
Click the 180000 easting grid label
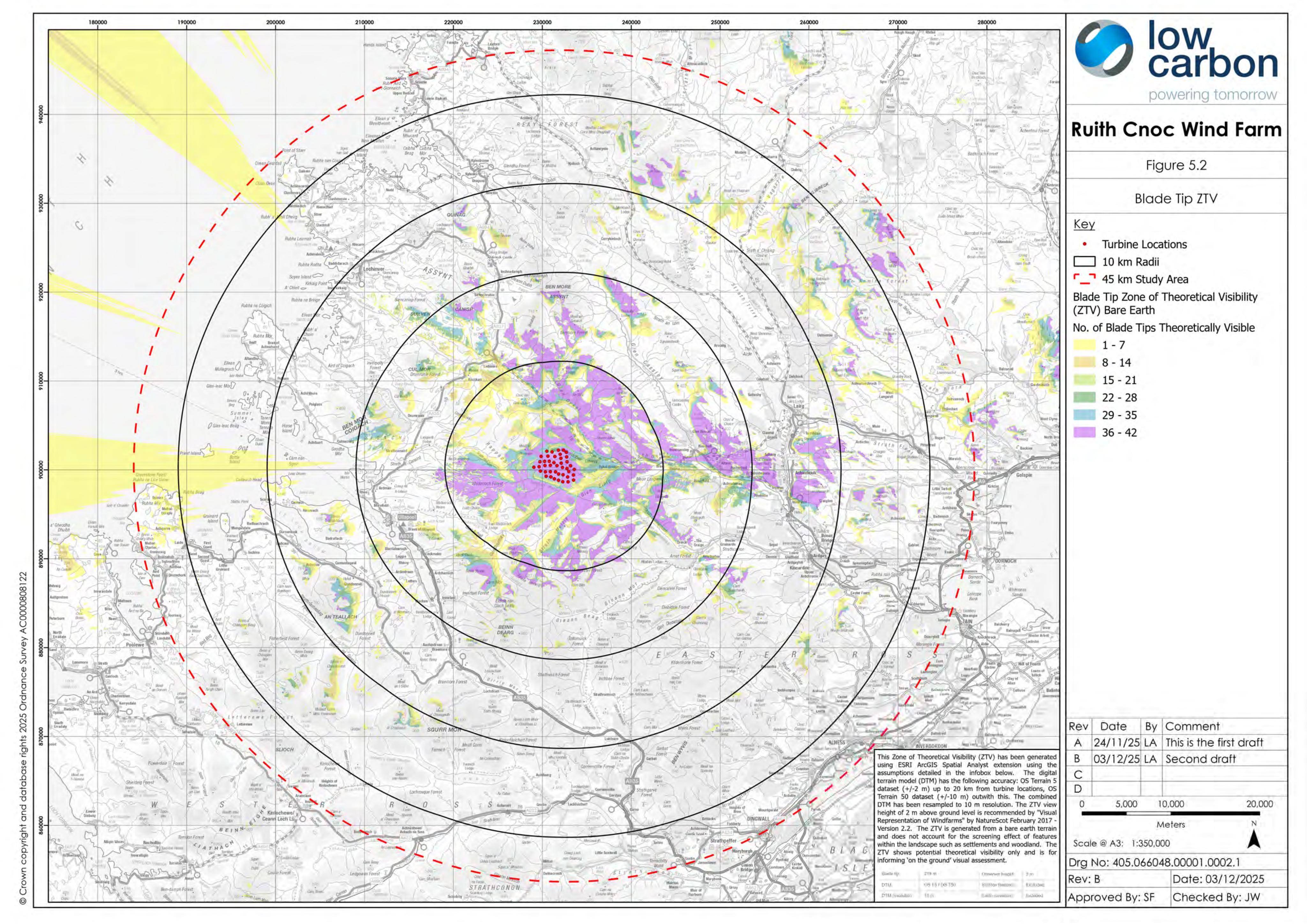(x=98, y=22)
